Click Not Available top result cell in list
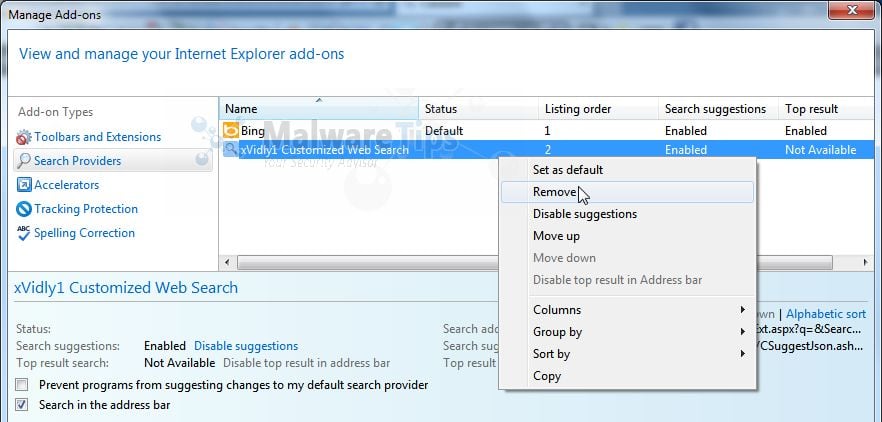The image size is (882, 422). [x=821, y=150]
